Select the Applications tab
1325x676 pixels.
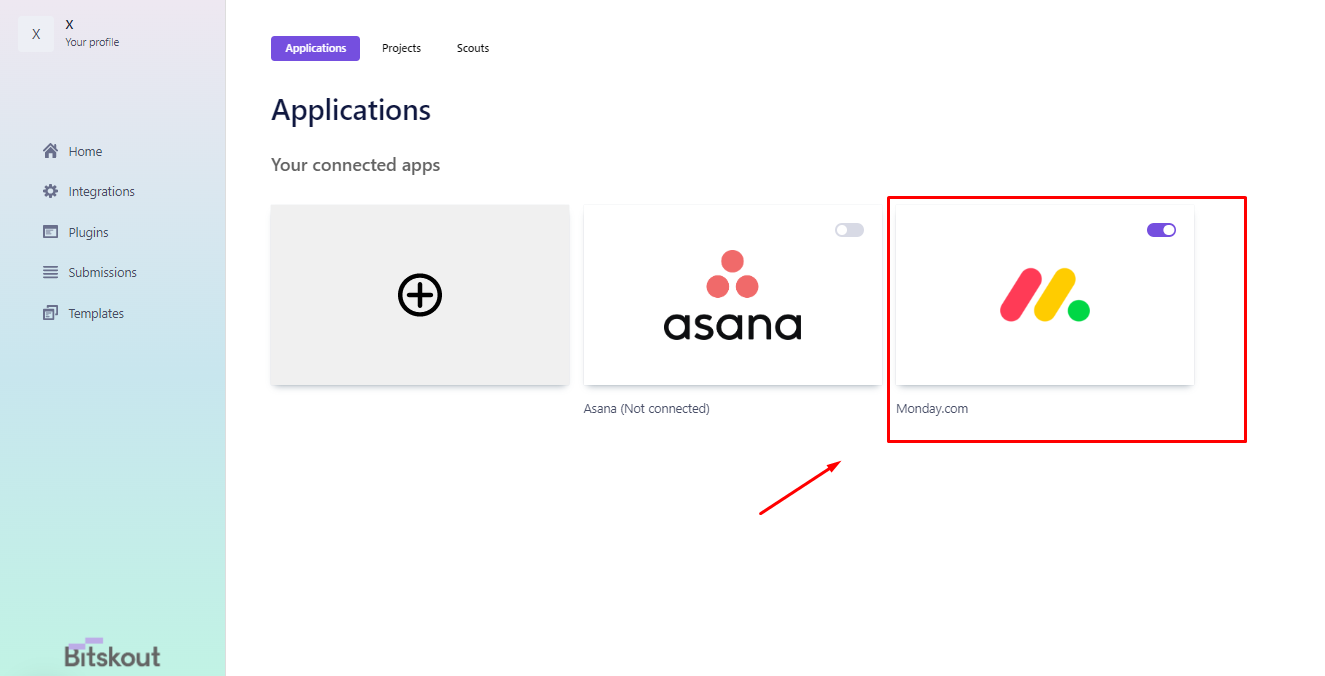(x=315, y=48)
